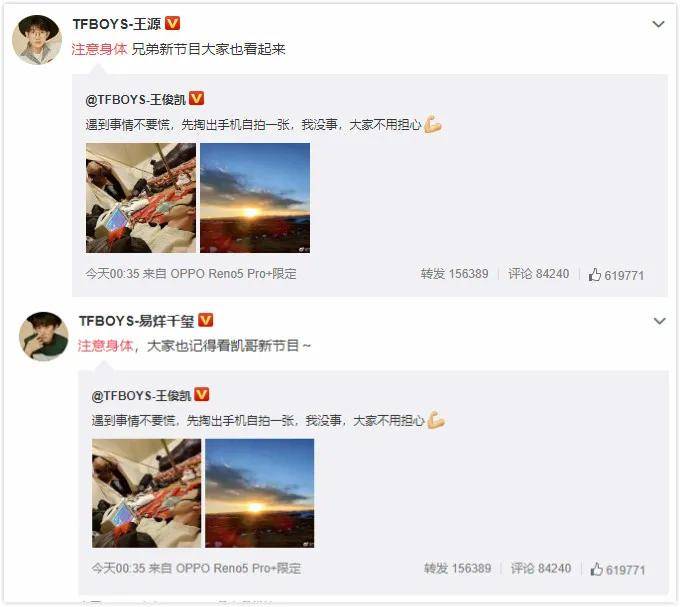View the sunset photo in first repost
This screenshot has width=680, height=607.
pos(255,198)
